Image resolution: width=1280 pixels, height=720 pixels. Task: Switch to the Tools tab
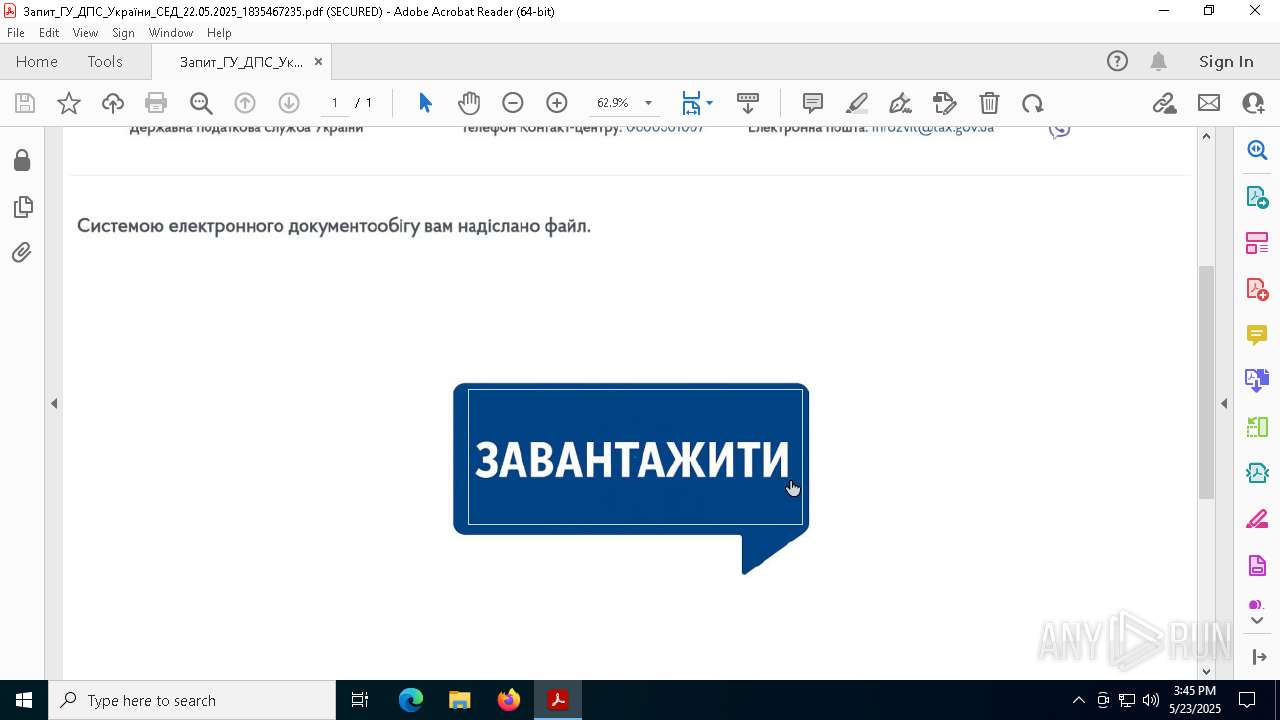tap(105, 61)
